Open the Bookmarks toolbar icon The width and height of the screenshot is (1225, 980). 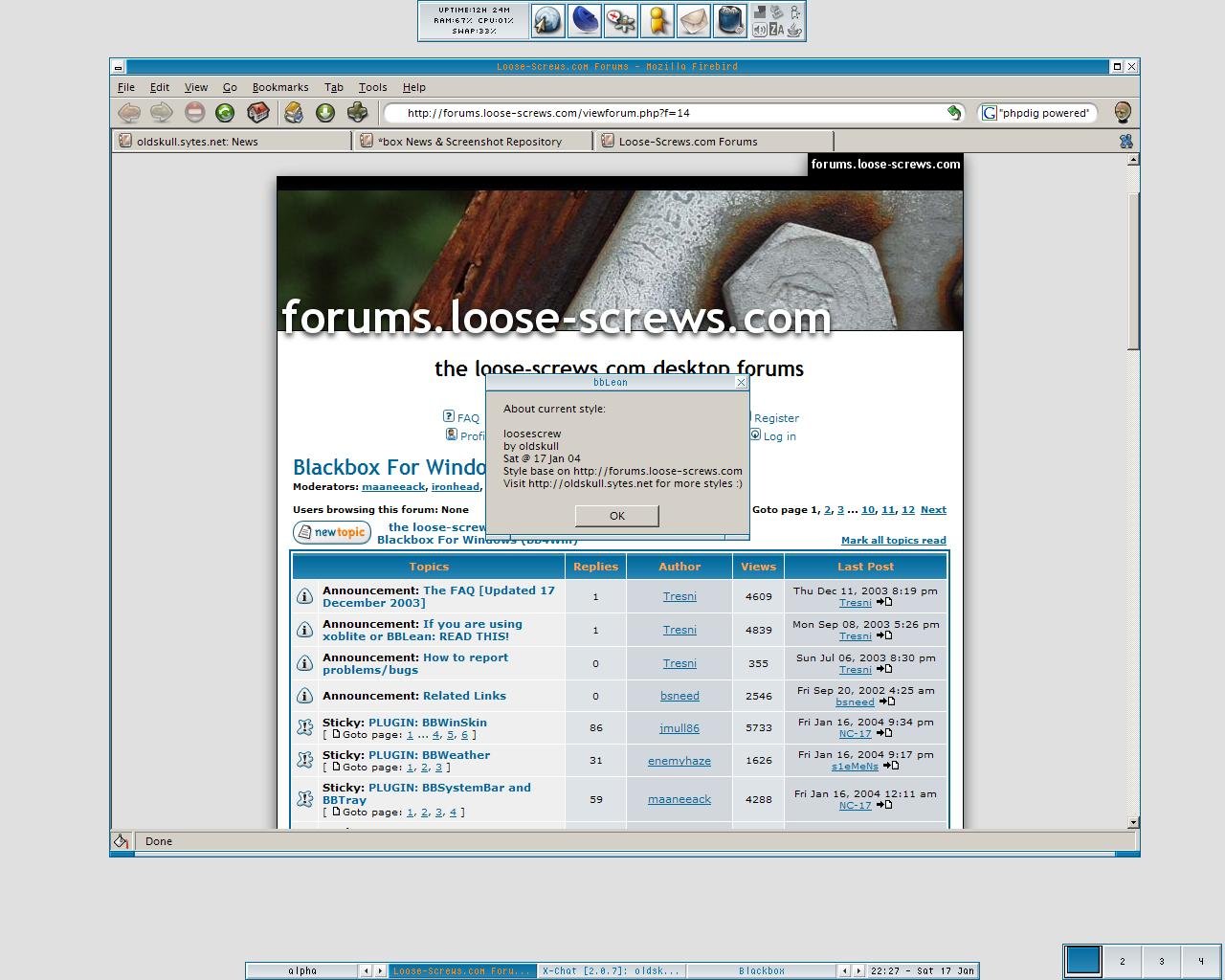[294, 113]
